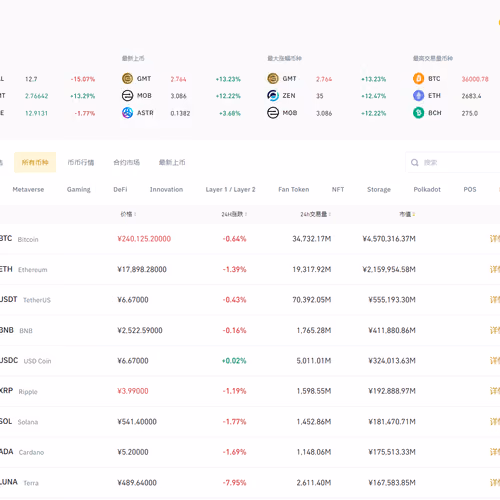Open the Solana row in the table
Image resolution: width=500 pixels, height=500 pixels.
(250, 422)
